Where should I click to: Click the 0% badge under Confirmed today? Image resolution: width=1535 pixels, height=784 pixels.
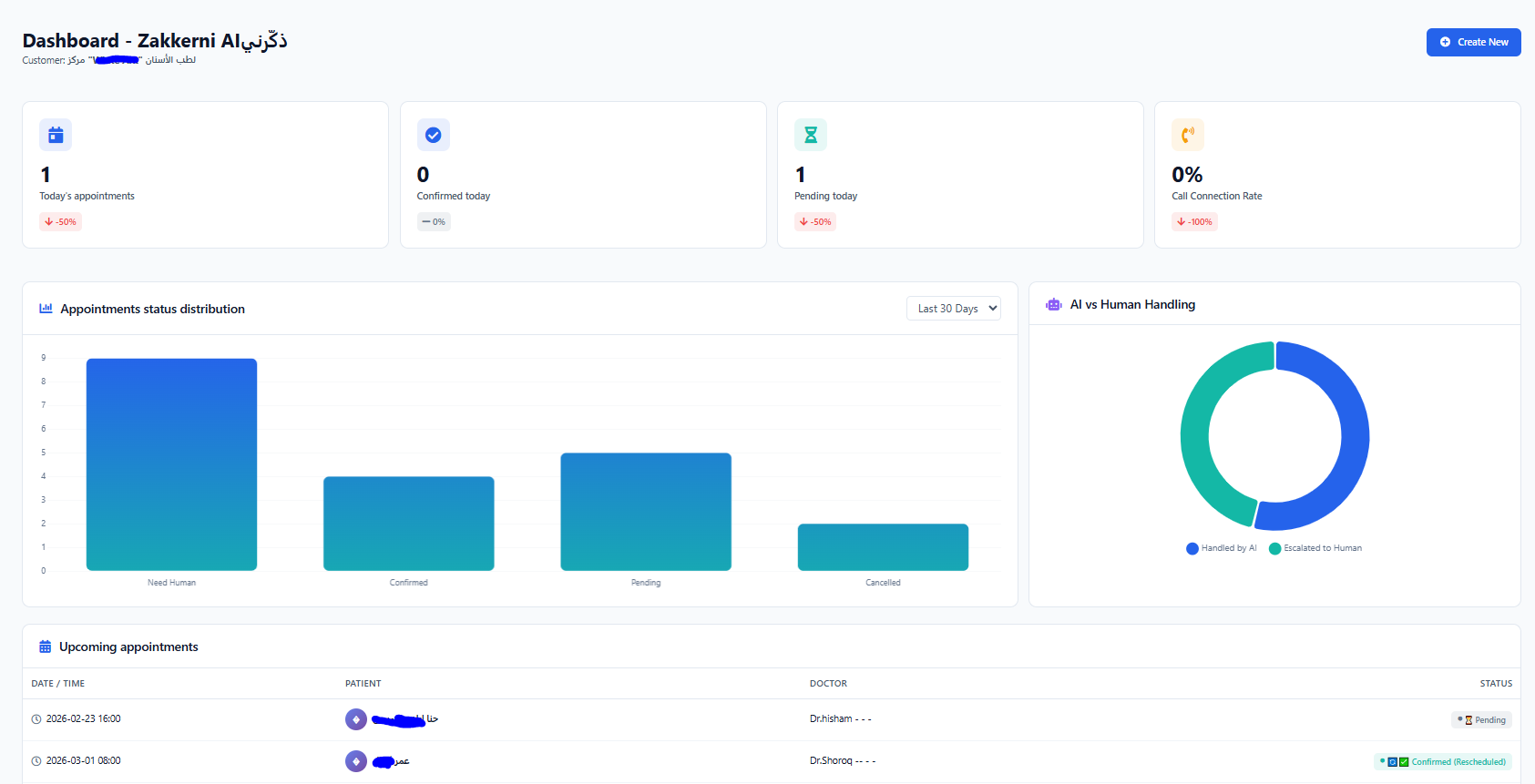[434, 221]
